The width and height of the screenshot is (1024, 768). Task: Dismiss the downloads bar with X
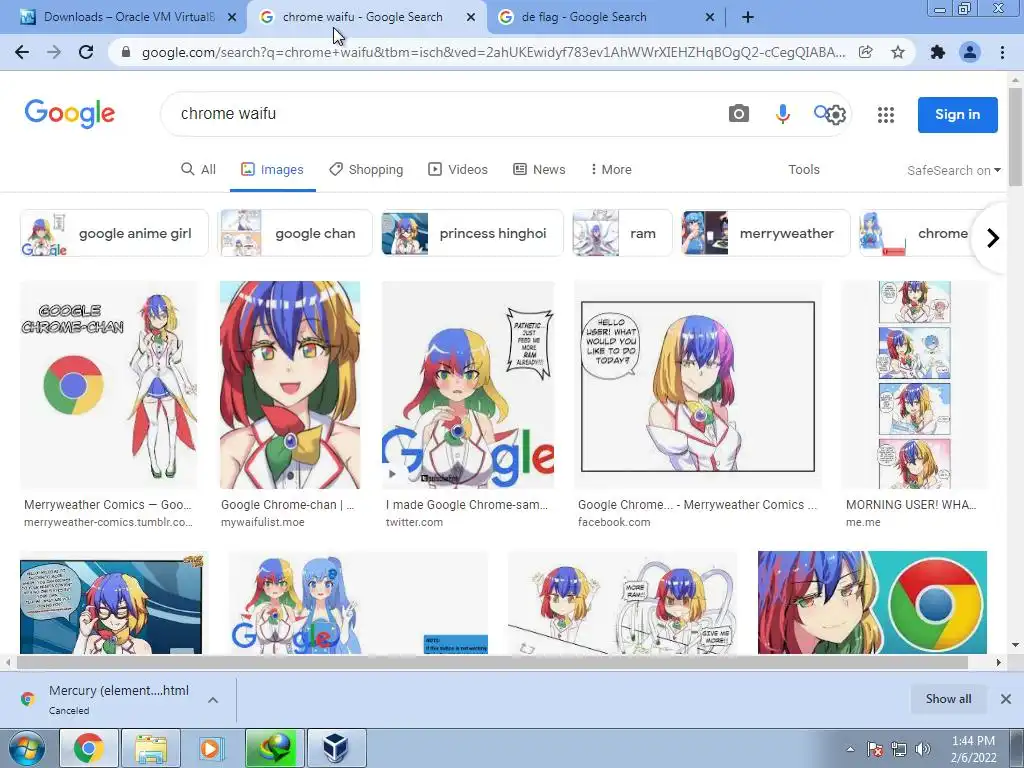[1006, 699]
